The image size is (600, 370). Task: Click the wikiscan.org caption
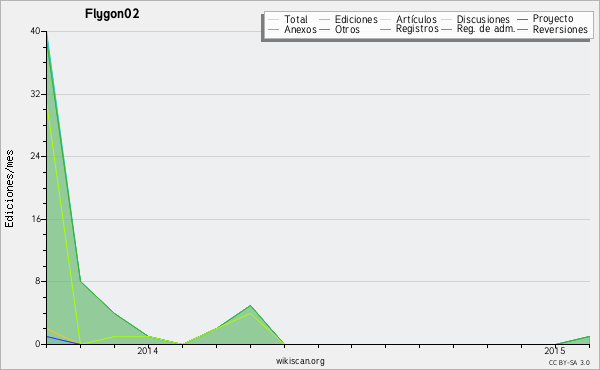(300, 361)
